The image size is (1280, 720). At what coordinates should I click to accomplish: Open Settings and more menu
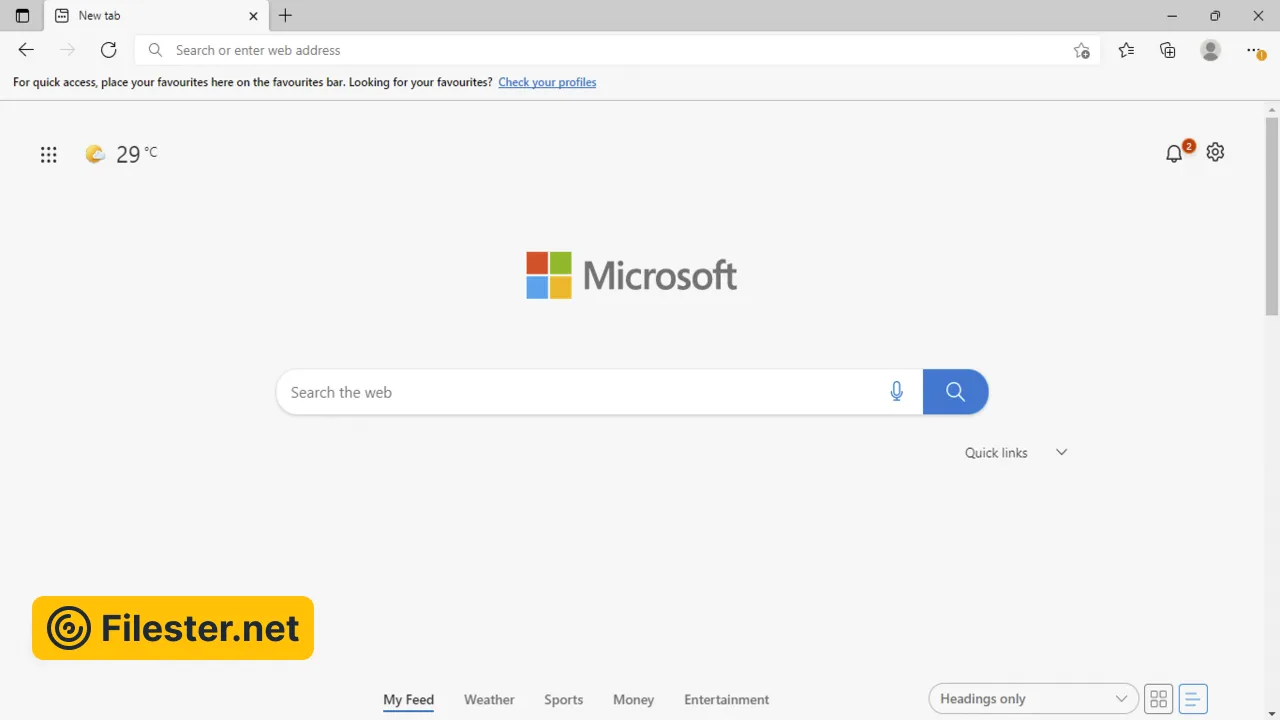1254,50
